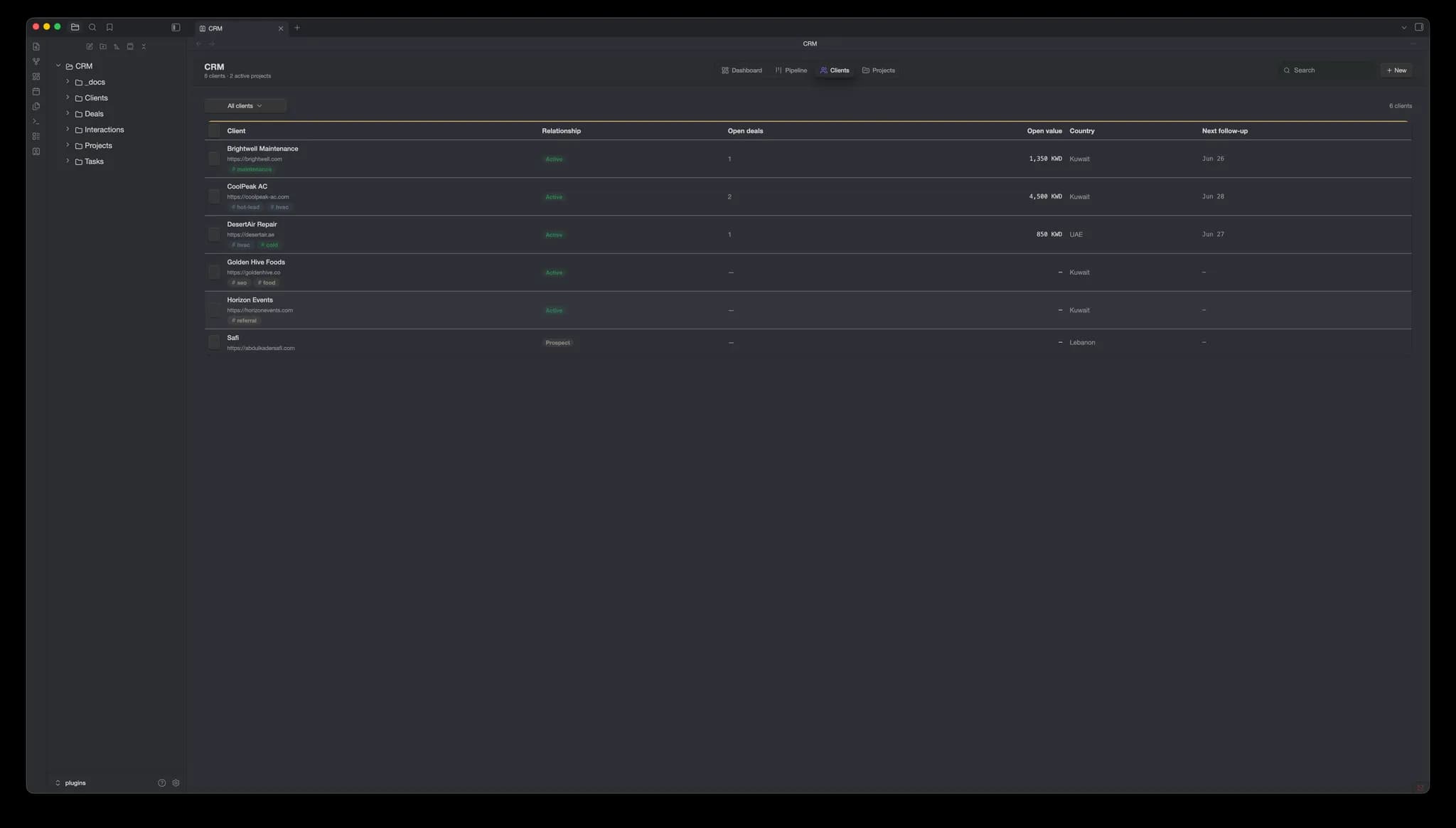Close the CRM tab
The image size is (1456, 828).
coord(281,28)
